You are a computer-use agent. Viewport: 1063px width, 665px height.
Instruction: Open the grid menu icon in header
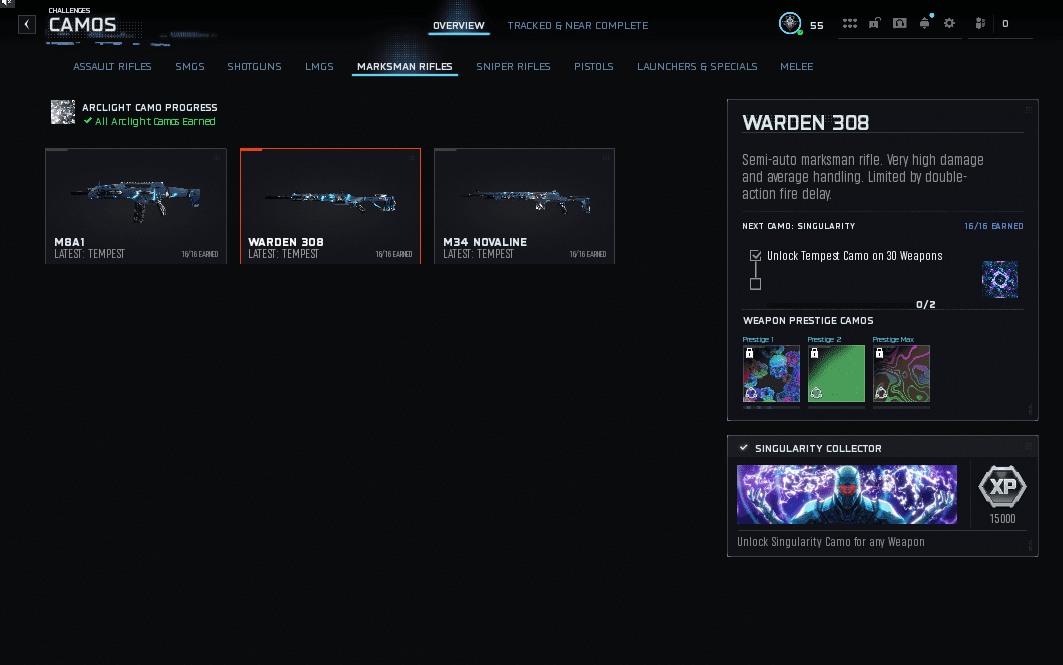[850, 24]
